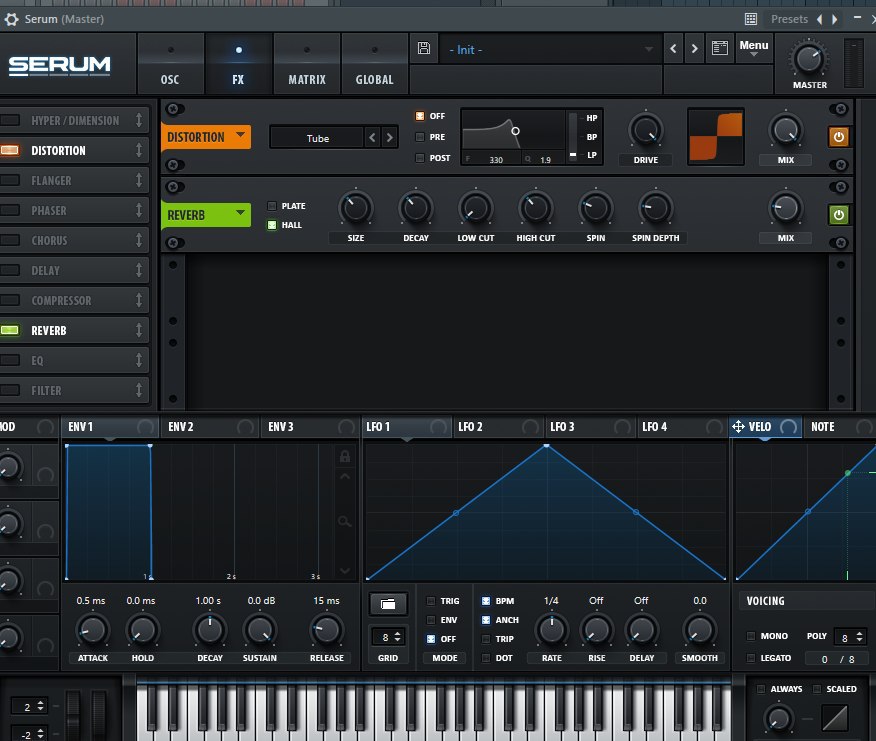This screenshot has height=741, width=876.
Task: Open the preset browser icon
Action: coord(720,49)
